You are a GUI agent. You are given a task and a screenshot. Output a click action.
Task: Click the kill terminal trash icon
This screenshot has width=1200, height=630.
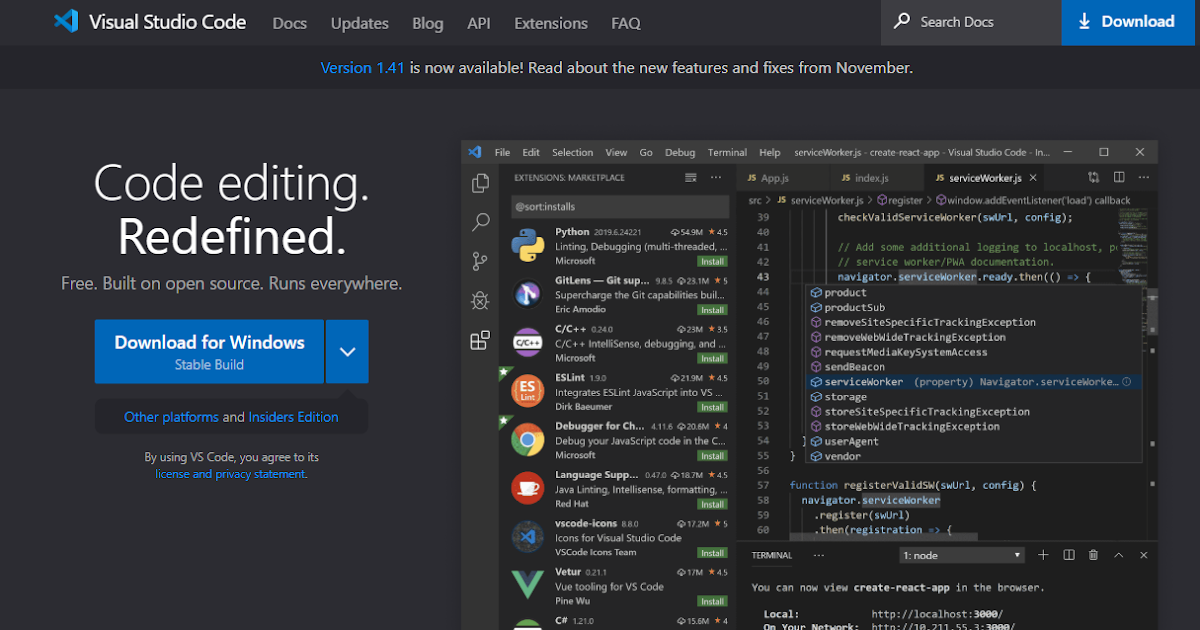(1093, 555)
